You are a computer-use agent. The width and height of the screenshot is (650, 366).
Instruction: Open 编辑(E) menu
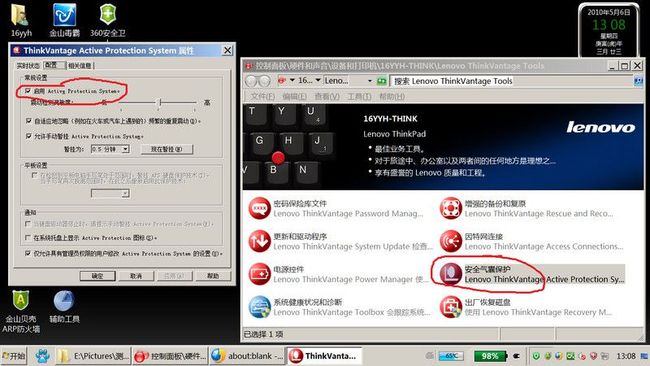pyautogui.click(x=294, y=96)
